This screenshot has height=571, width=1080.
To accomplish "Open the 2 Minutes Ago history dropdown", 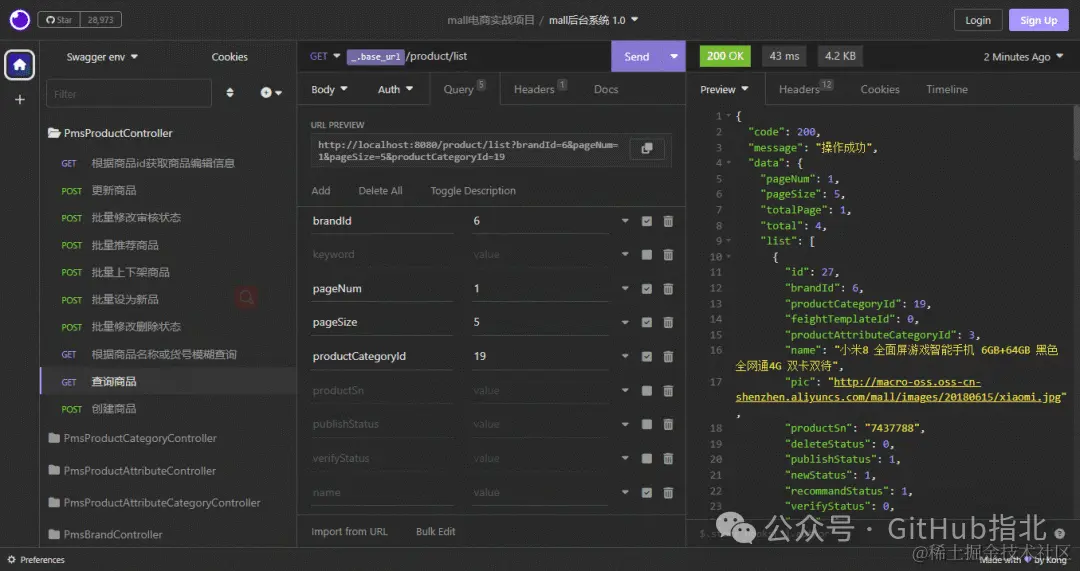I will 1023,56.
